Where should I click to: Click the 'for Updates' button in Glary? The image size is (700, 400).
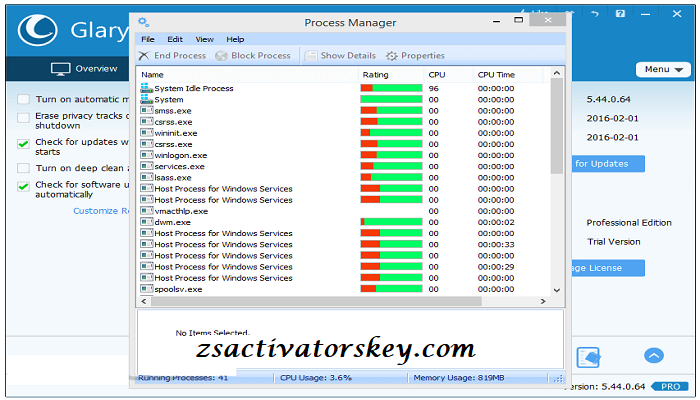608,164
